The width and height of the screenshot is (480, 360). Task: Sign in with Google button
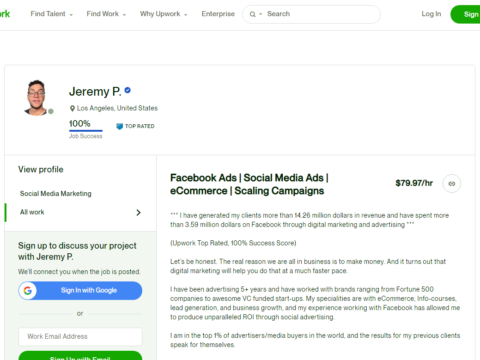coord(80,291)
